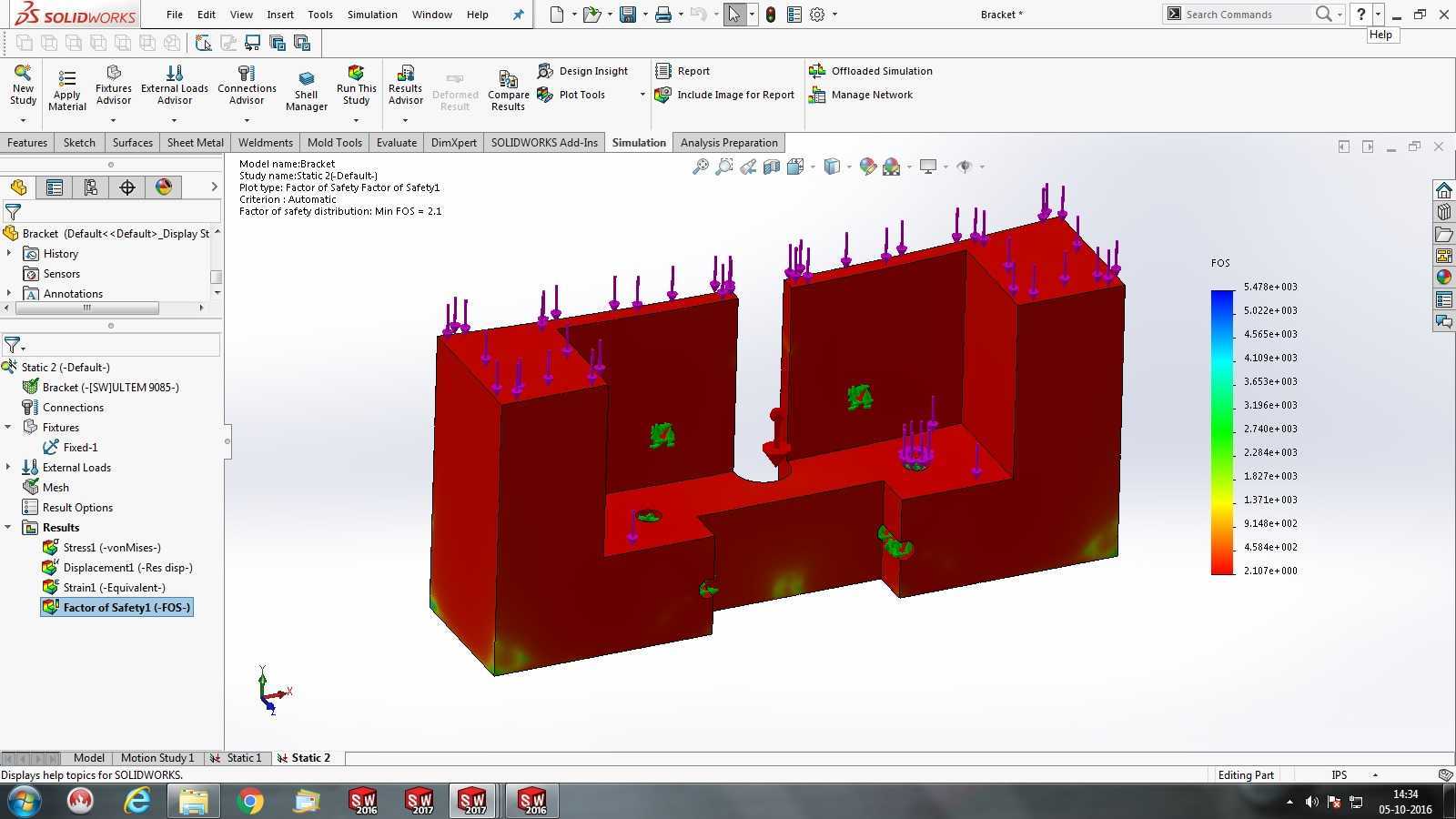Open Design Library task pane
Screen dimensions: 1456x819
pyautogui.click(x=1444, y=212)
